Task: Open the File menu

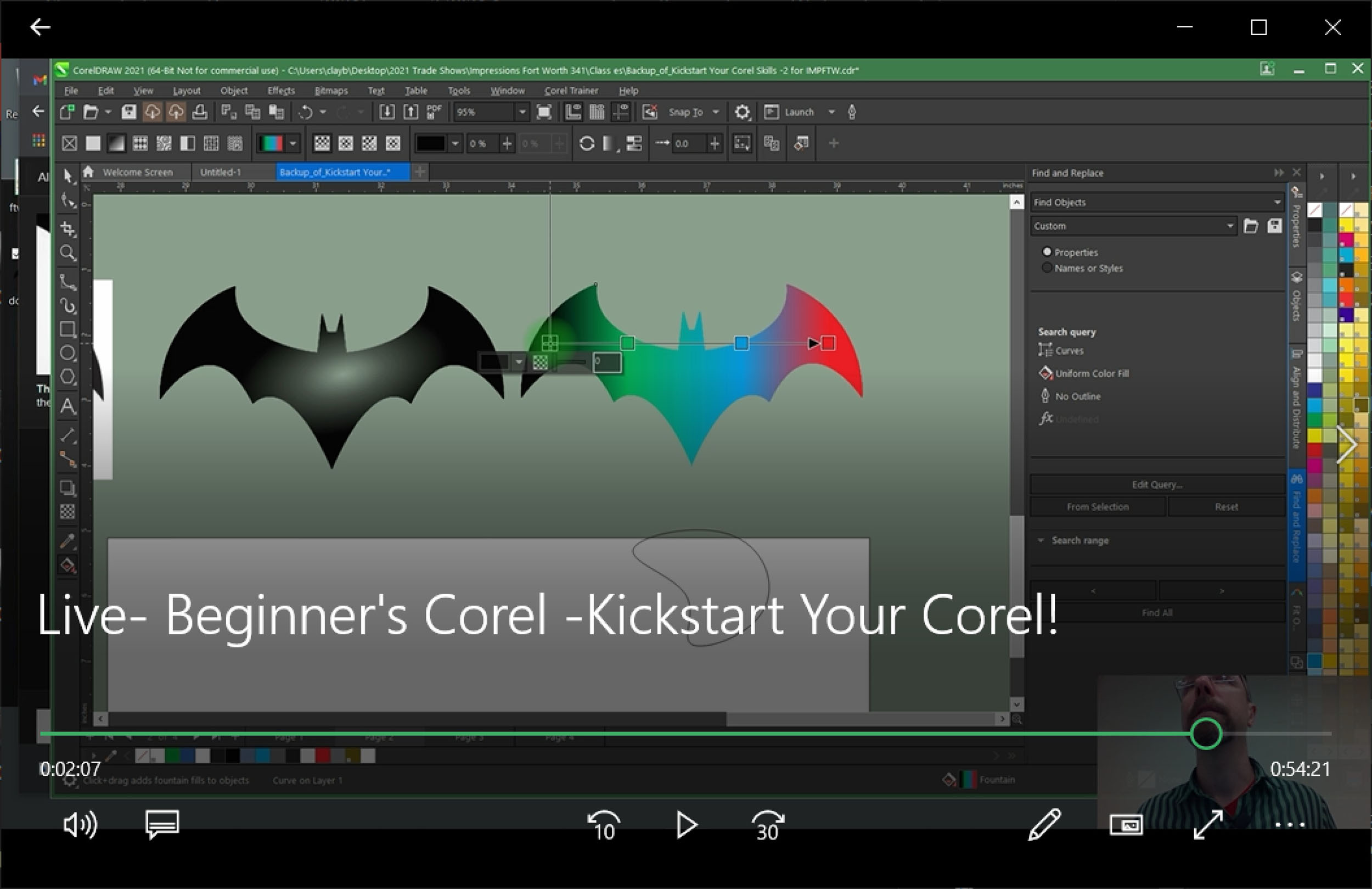Action: click(x=71, y=91)
